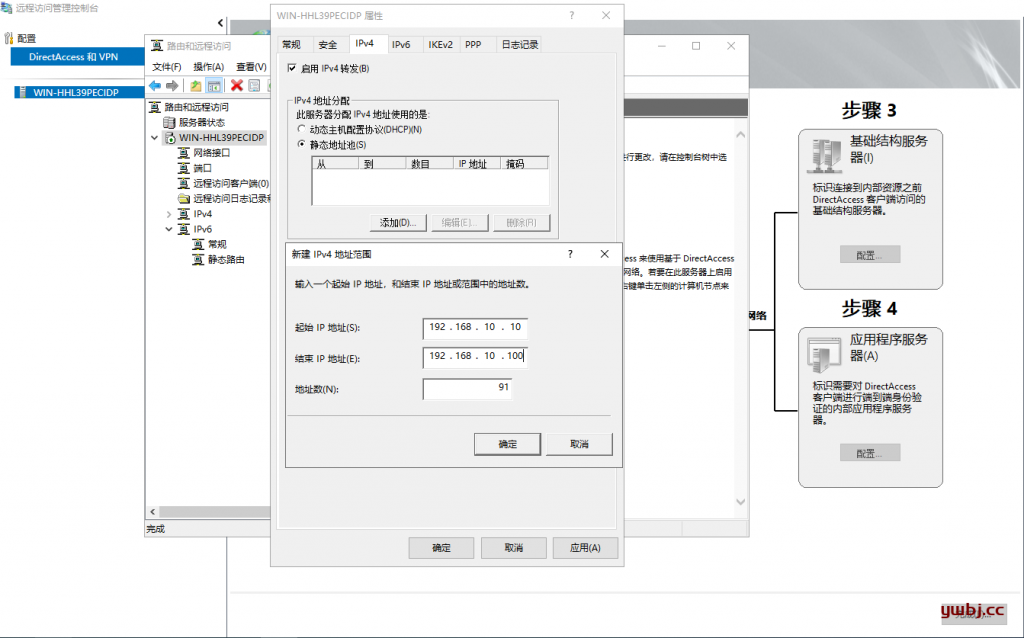Click the 配置 tools icon in console
The height and width of the screenshot is (638, 1024).
pos(8,39)
